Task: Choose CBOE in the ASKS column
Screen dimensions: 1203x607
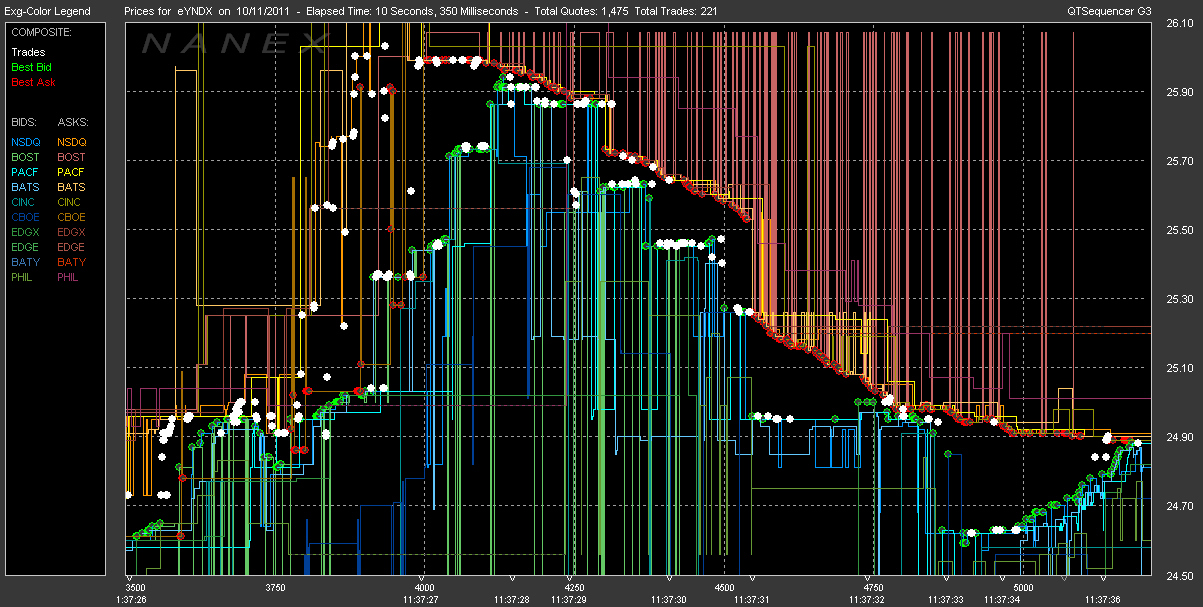Action: pos(72,217)
